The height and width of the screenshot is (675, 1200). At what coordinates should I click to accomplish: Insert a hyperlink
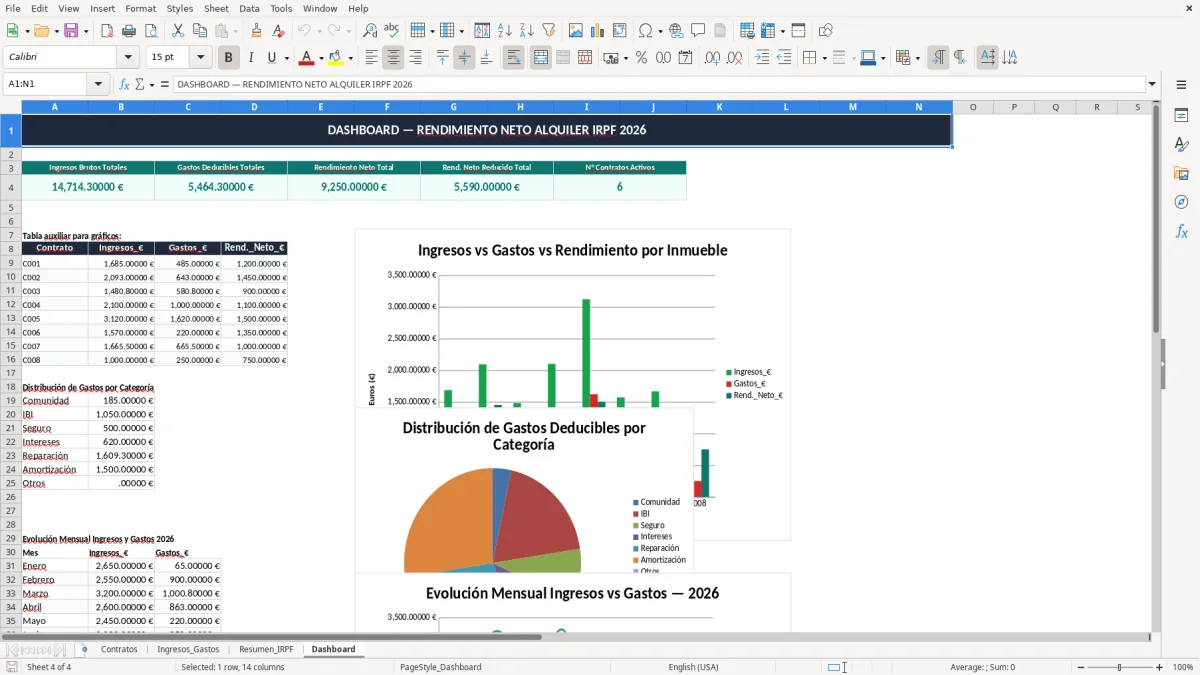(x=676, y=31)
